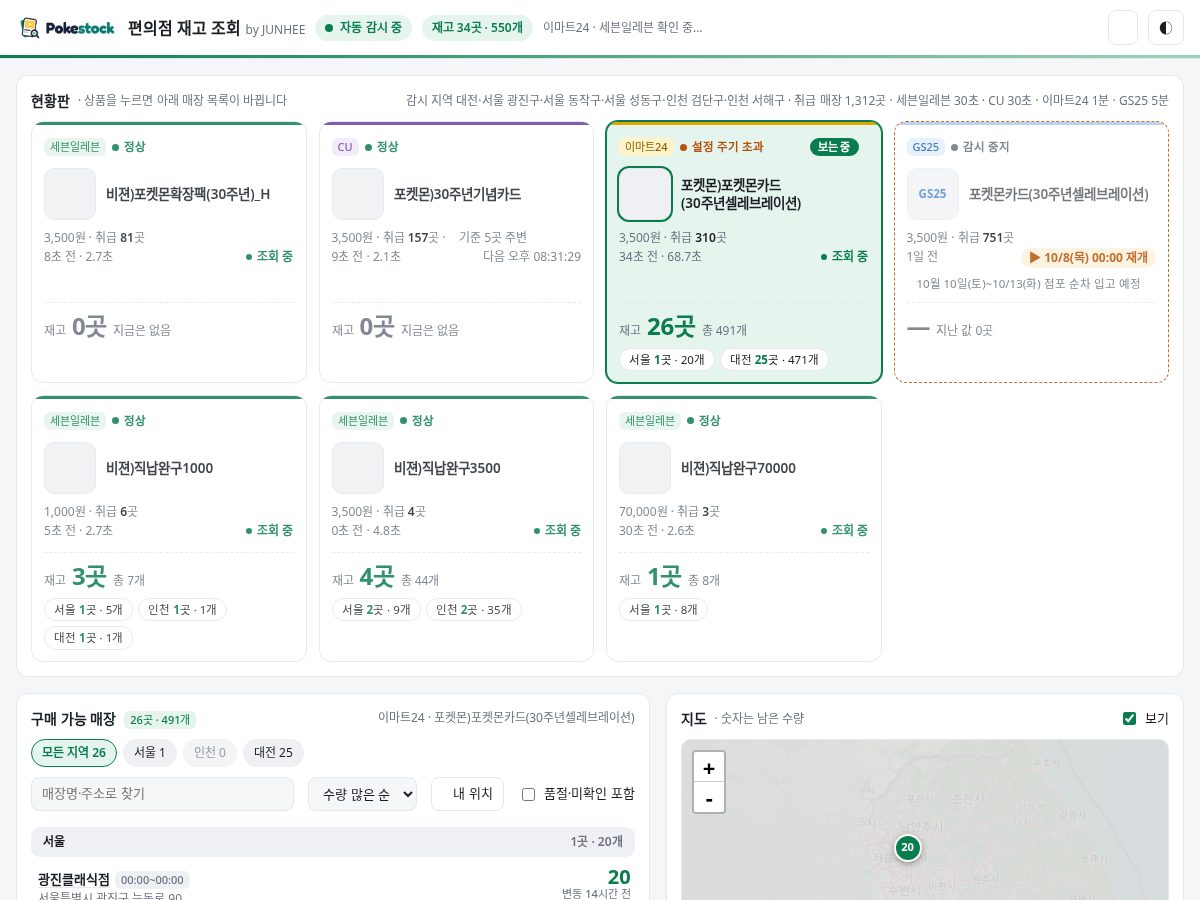Click the 내 위치 button
Viewport: 1200px width, 900px height.
(467, 794)
